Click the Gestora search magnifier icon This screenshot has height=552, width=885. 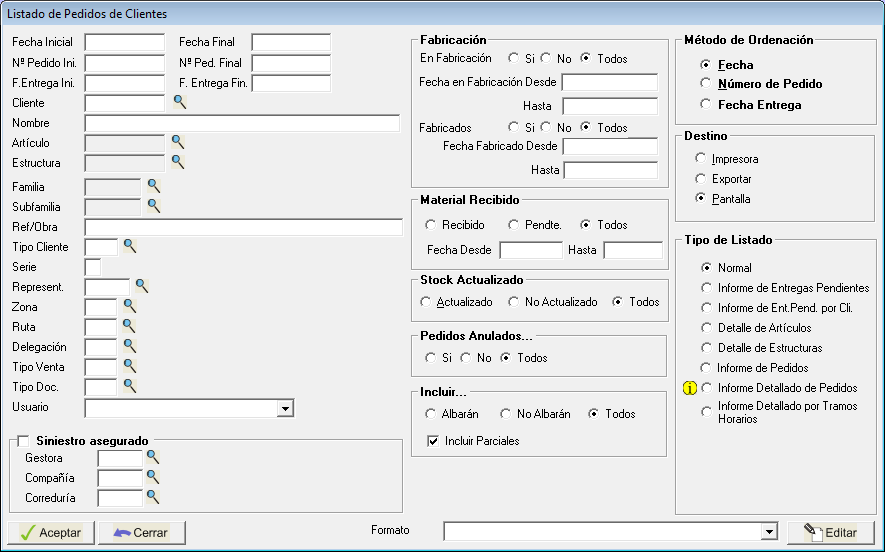click(x=153, y=457)
